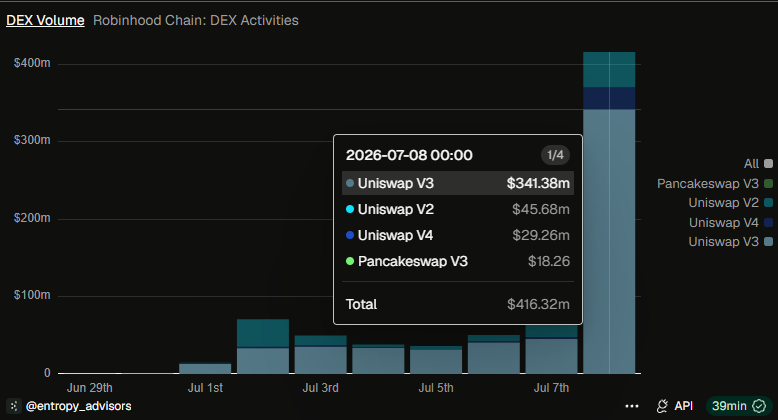Click the $400m y-axis label

32,63
